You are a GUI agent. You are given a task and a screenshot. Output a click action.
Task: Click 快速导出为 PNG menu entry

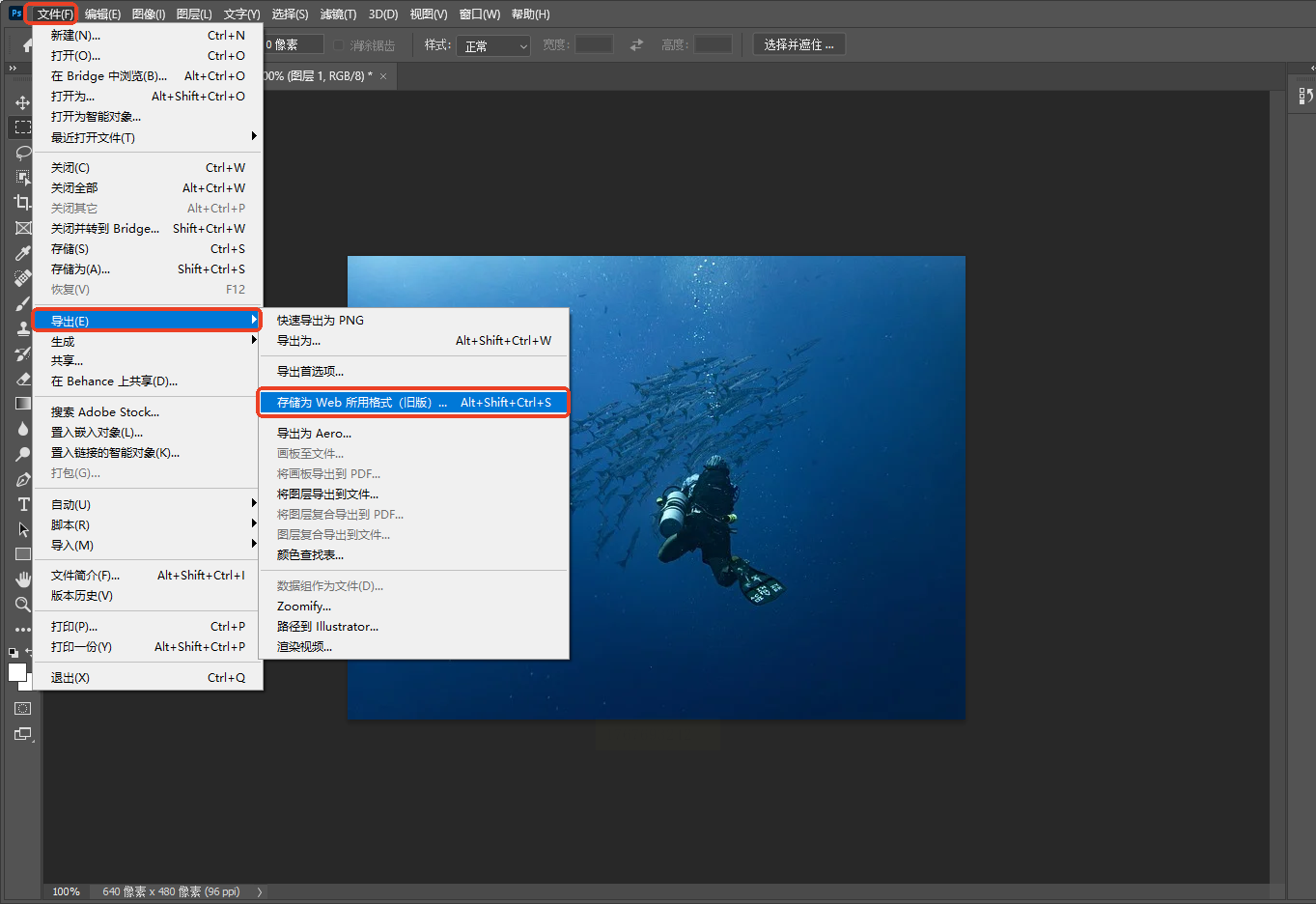pyautogui.click(x=321, y=320)
